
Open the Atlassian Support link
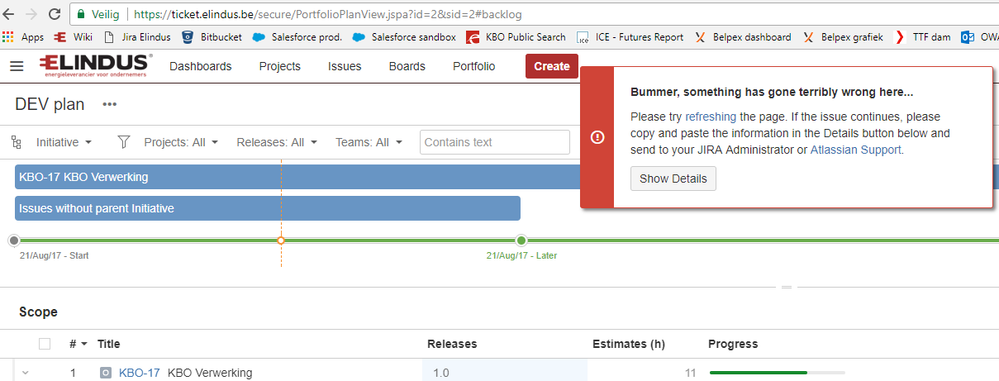856,150
